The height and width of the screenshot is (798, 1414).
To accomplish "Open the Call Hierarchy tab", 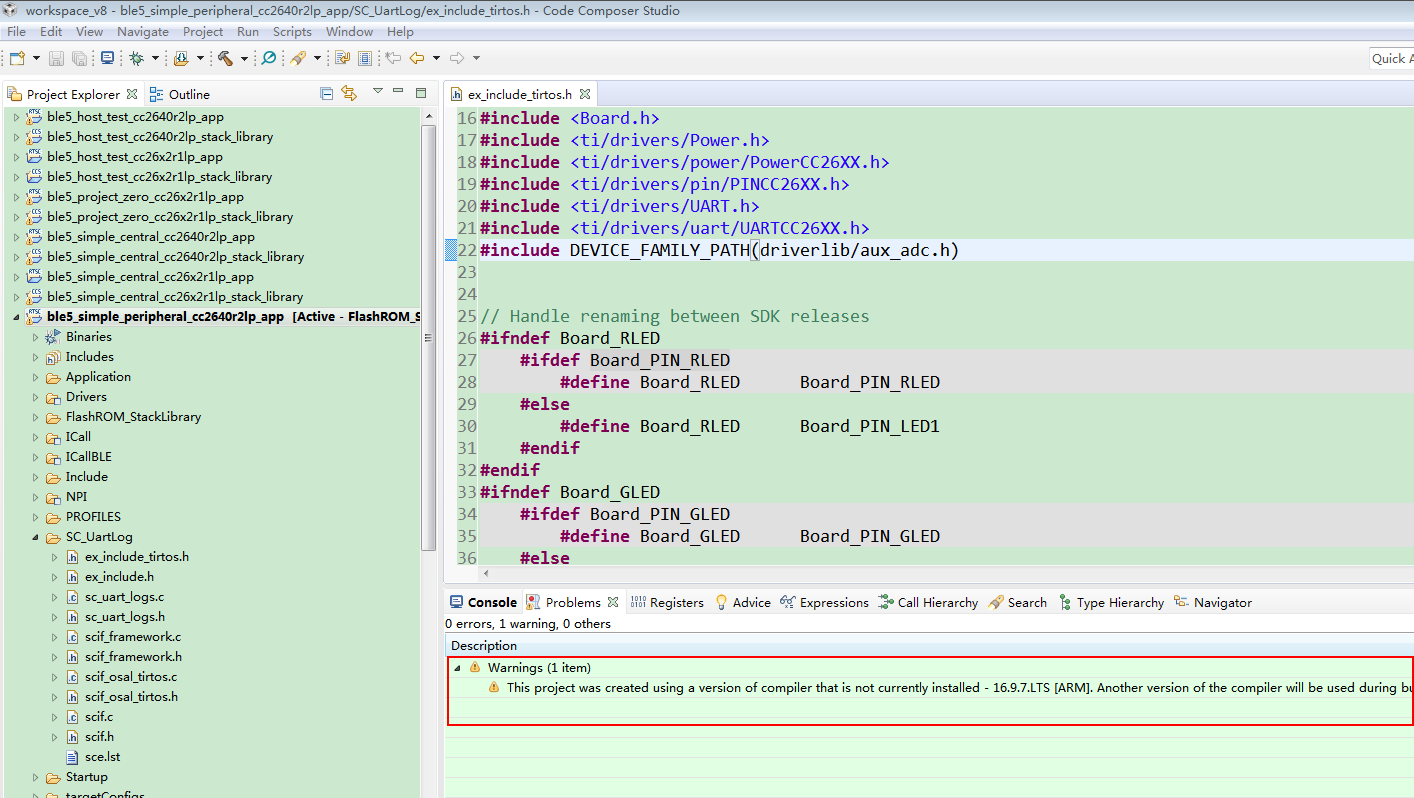I will [928, 603].
